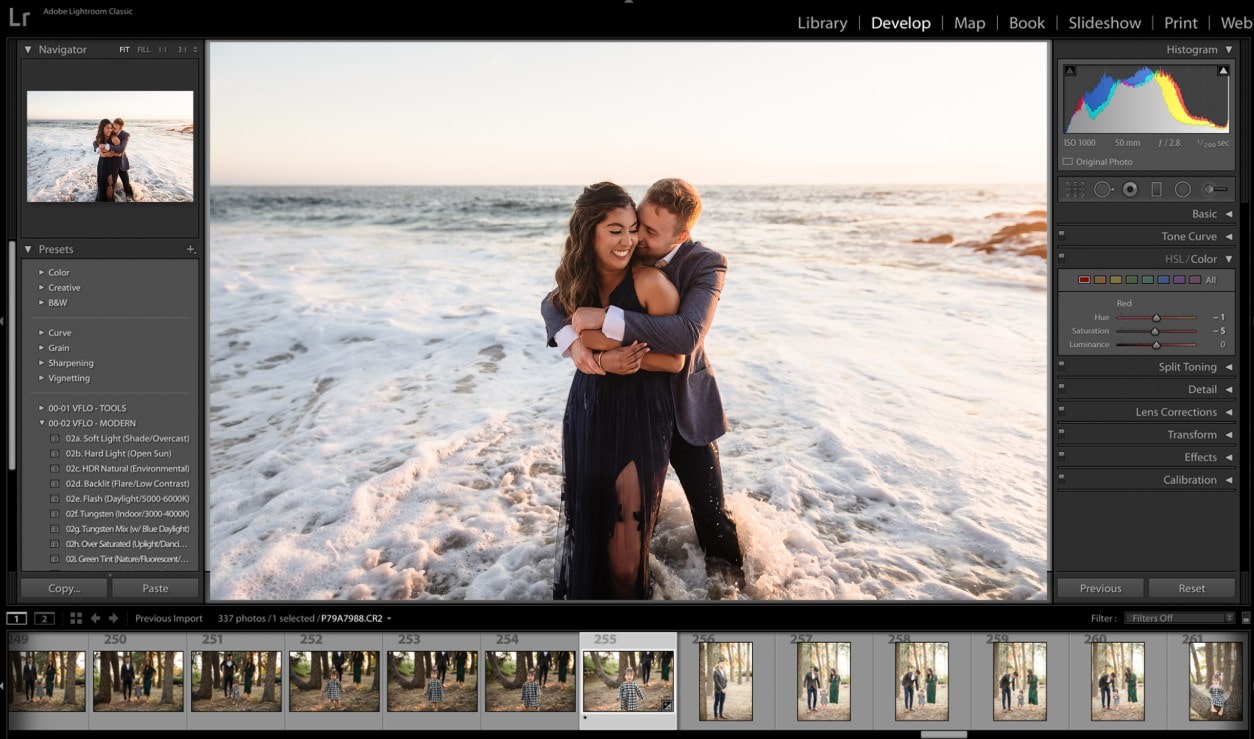The height and width of the screenshot is (739, 1254).
Task: Click the Reset button
Action: coord(1191,588)
